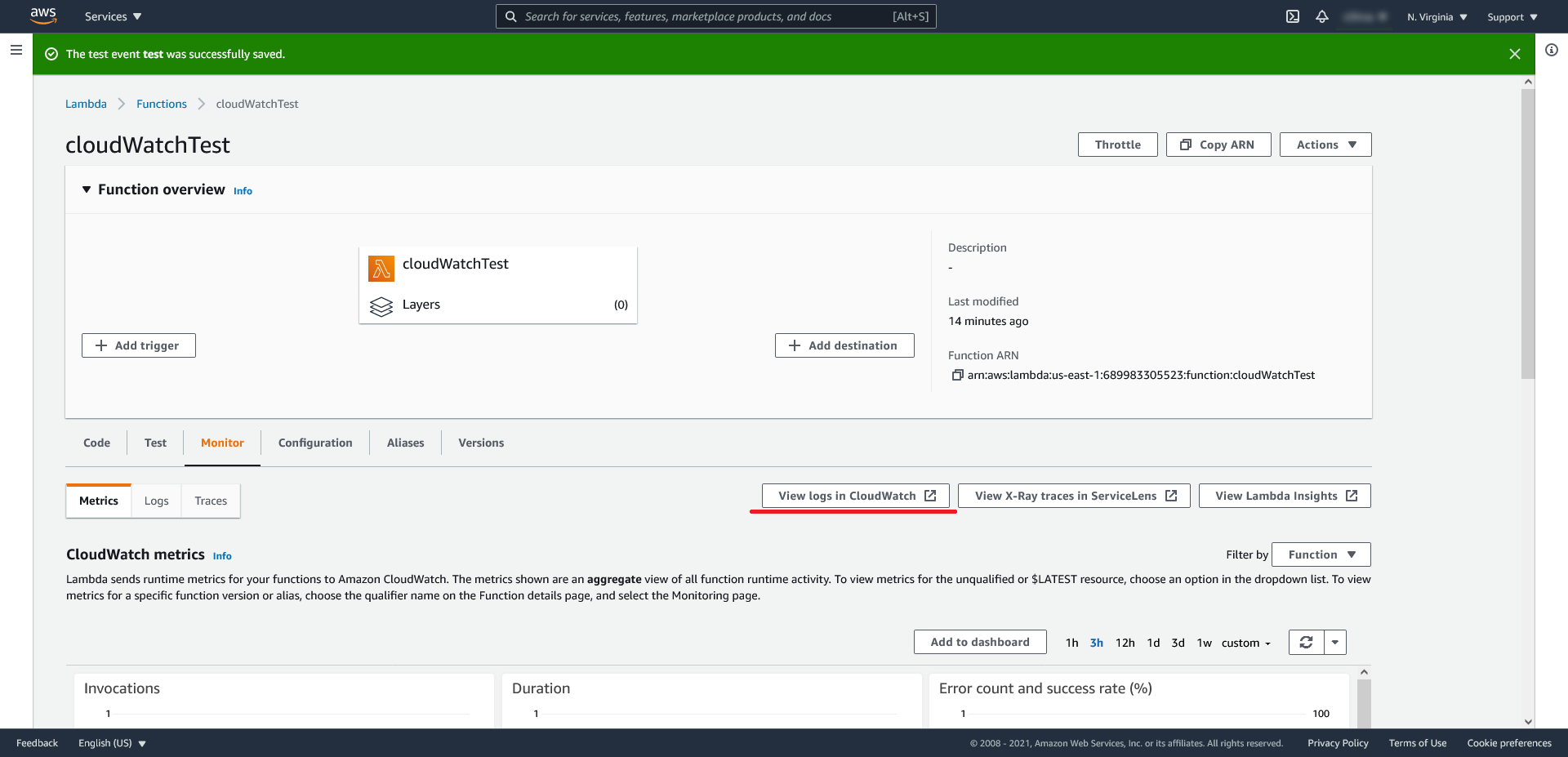Click the cloudWatchTest Lambda function icon
The height and width of the screenshot is (757, 1568).
(381, 268)
